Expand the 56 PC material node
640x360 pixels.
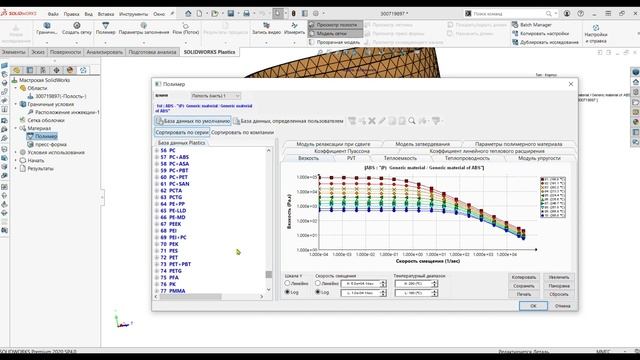157,150
